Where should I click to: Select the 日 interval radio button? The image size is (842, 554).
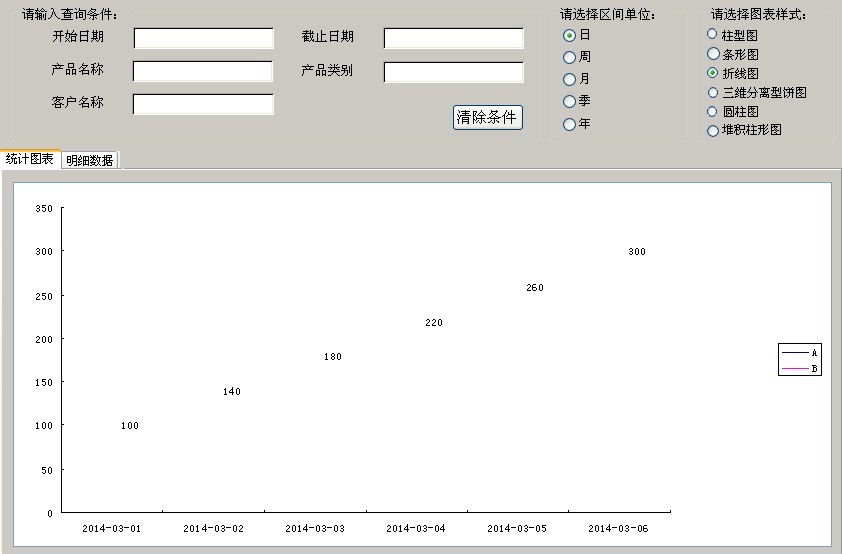coord(570,35)
